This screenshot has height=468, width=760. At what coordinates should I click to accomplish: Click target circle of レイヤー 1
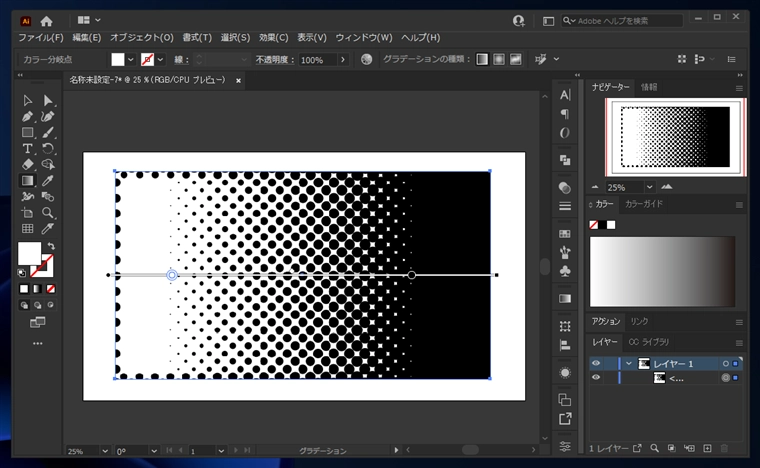(726, 363)
